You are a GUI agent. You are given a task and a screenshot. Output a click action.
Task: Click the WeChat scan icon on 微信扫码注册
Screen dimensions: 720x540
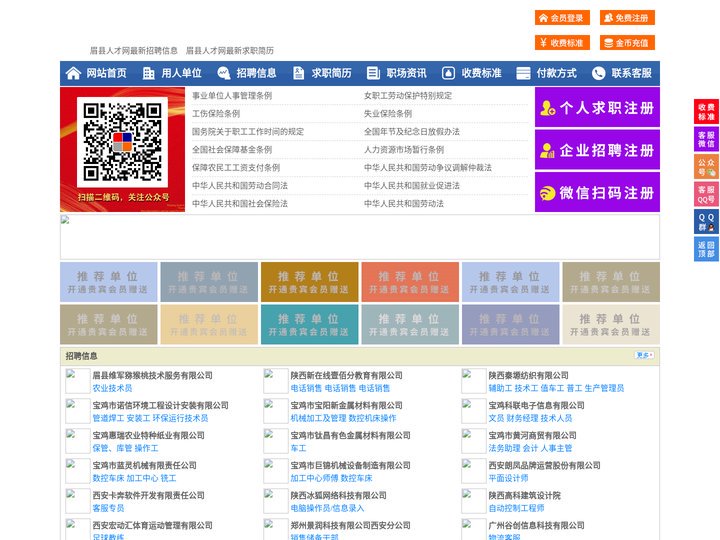point(547,193)
